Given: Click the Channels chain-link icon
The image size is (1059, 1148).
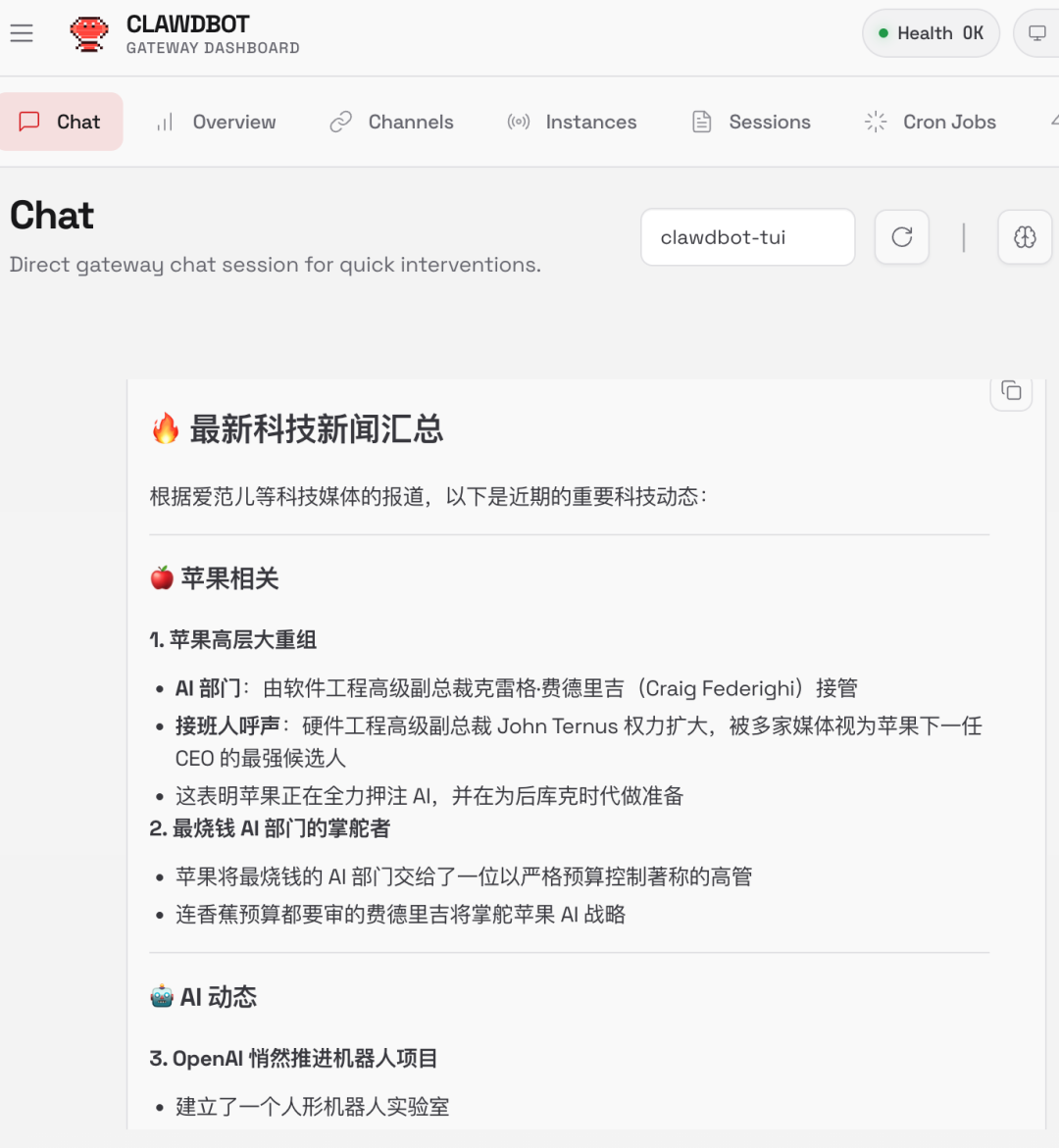Looking at the screenshot, I should coord(340,121).
